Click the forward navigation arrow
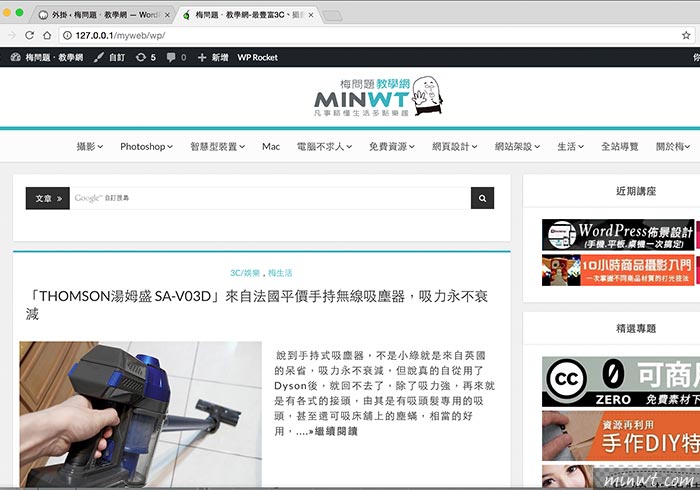The width and height of the screenshot is (700, 490). tap(12, 35)
